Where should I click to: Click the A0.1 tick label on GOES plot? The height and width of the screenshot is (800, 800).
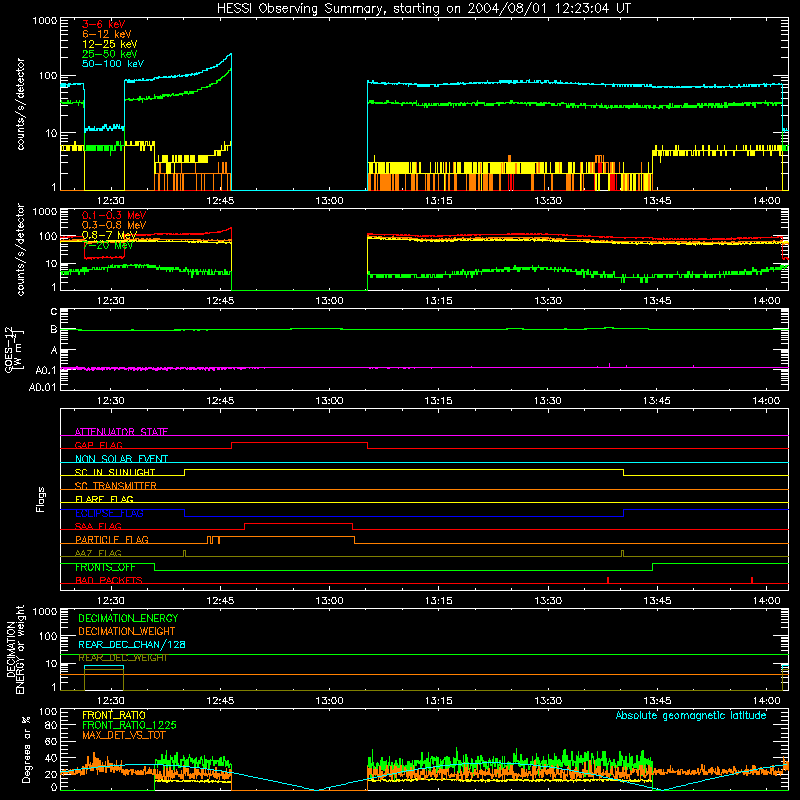point(47,370)
